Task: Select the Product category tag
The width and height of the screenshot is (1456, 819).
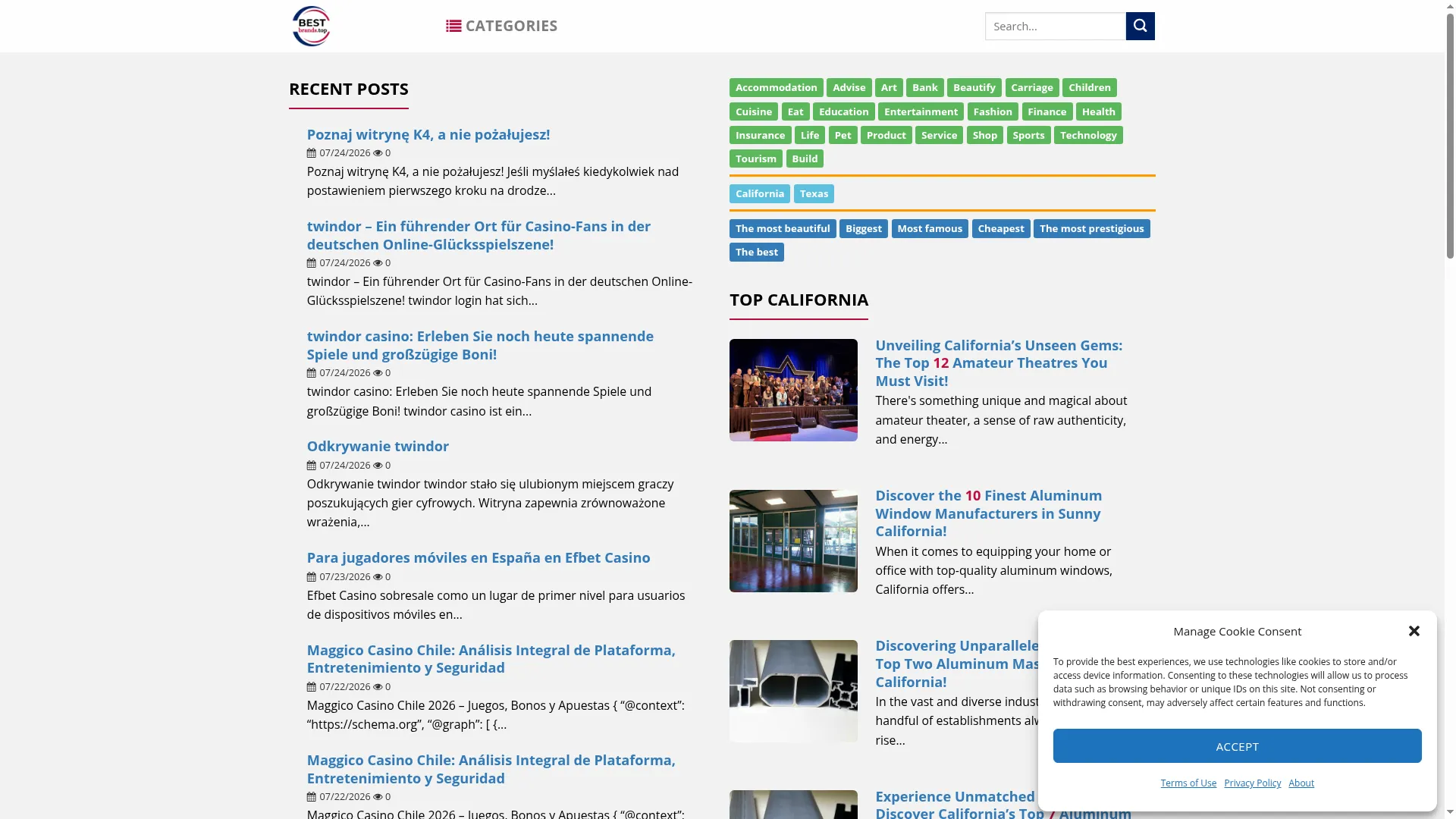Action: (x=886, y=135)
